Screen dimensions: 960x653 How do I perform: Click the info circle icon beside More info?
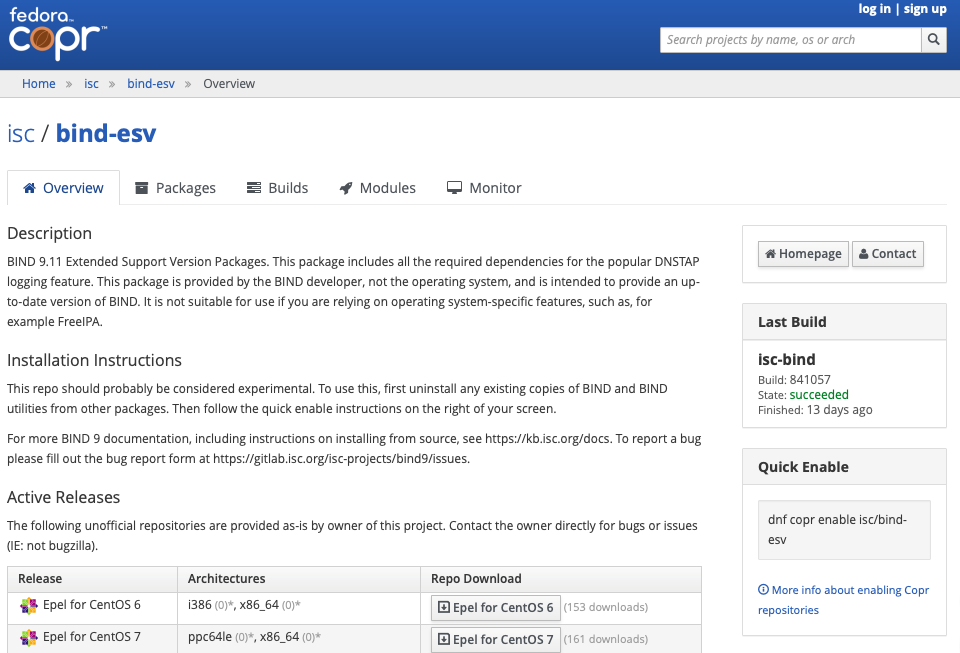pyautogui.click(x=763, y=590)
